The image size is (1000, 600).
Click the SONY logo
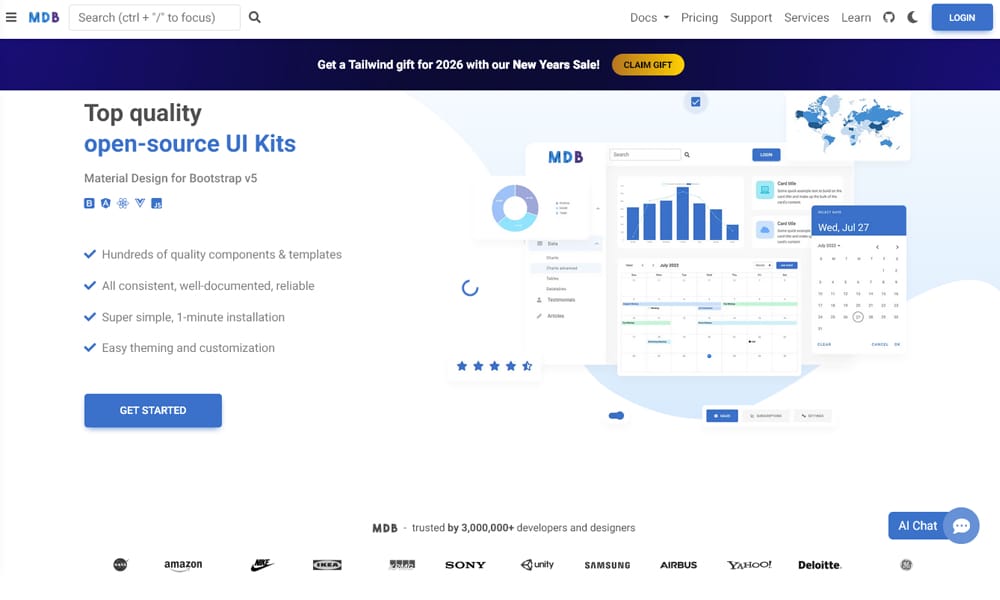[x=465, y=565]
